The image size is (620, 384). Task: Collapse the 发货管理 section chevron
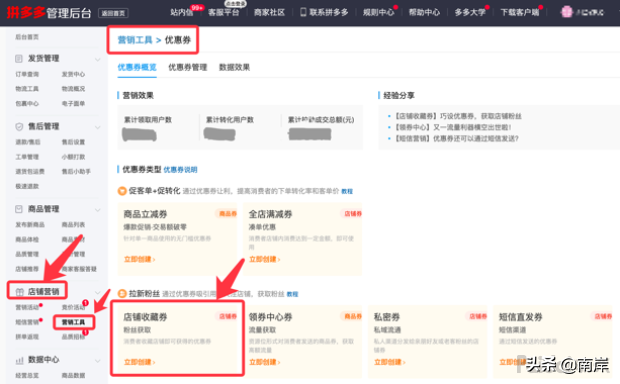point(98,60)
